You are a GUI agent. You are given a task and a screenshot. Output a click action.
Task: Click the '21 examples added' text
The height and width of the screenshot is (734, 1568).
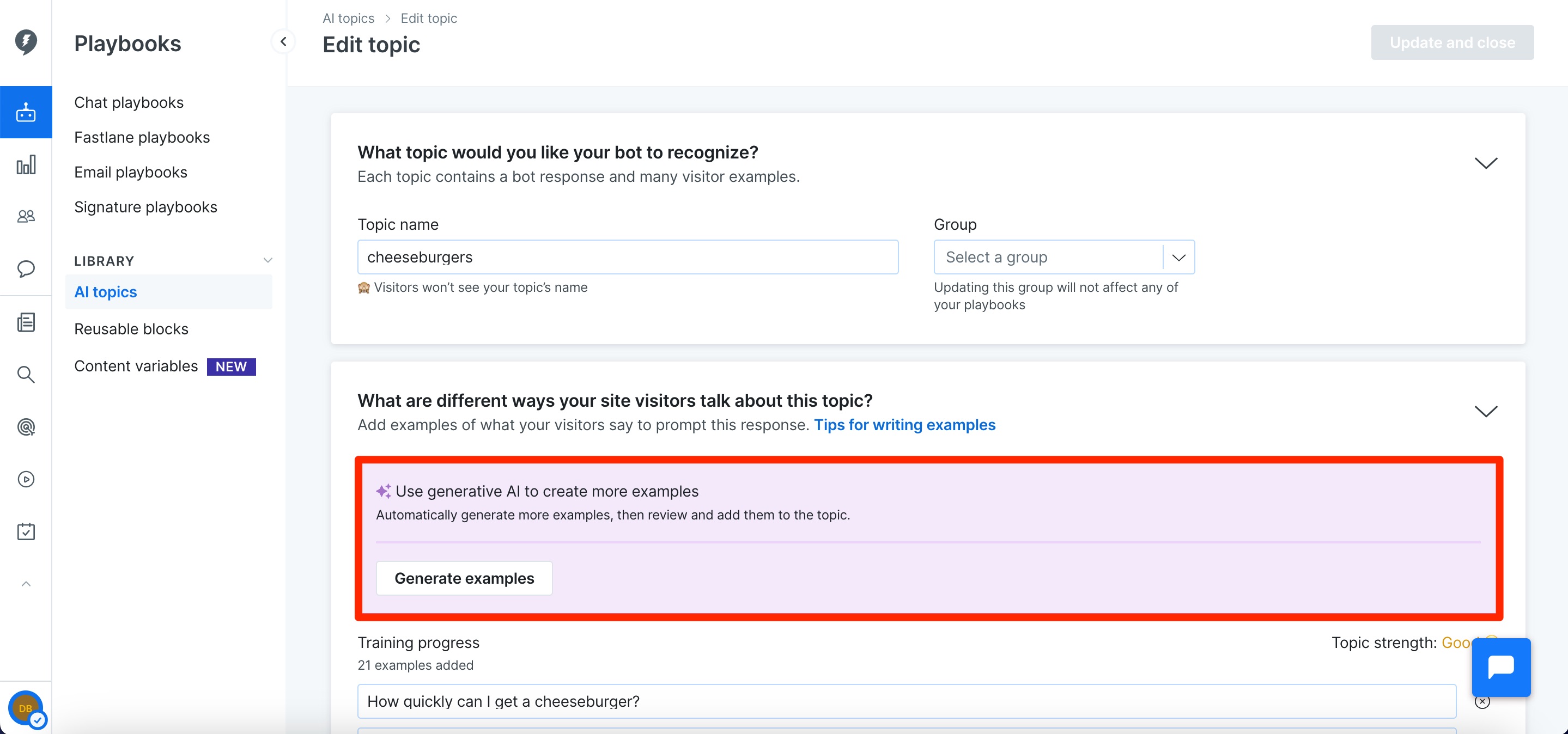pyautogui.click(x=415, y=665)
